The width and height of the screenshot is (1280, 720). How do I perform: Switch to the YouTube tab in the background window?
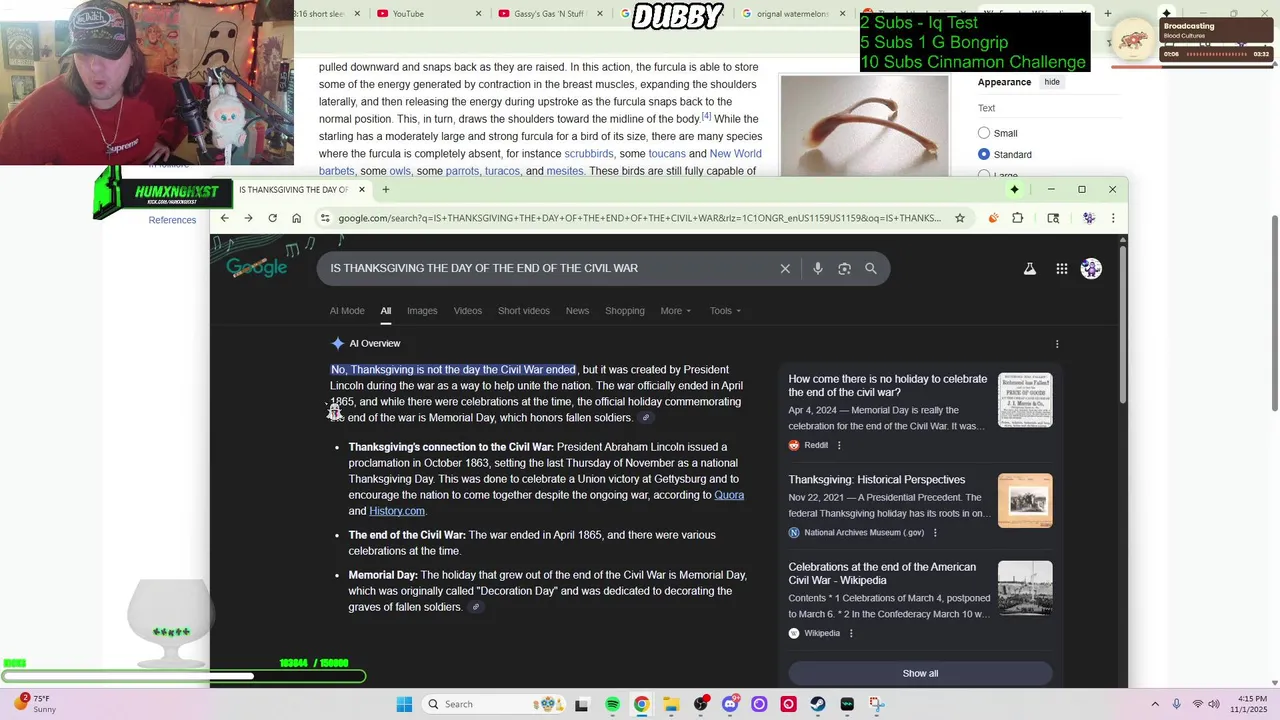[429, 14]
